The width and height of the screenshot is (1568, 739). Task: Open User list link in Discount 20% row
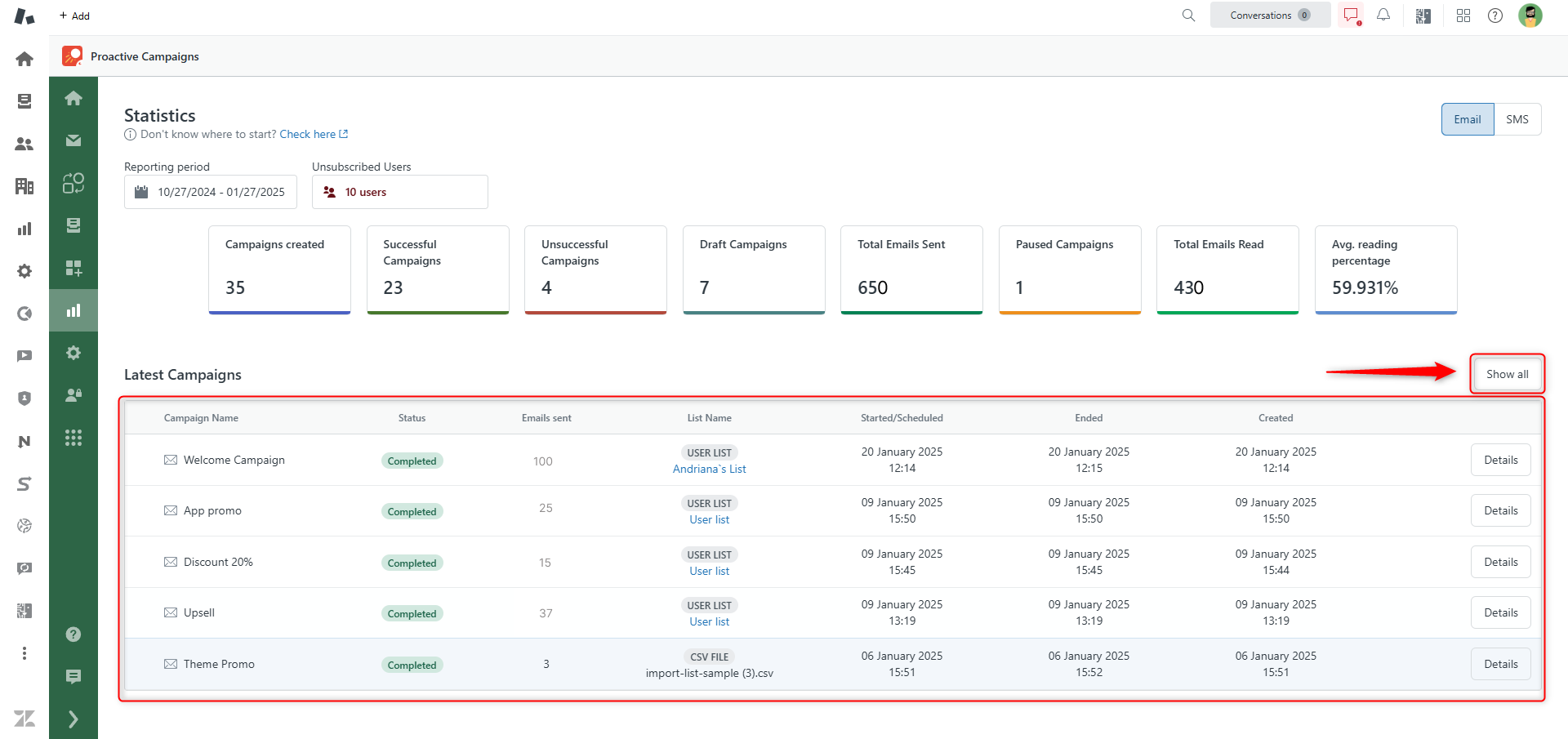point(709,571)
